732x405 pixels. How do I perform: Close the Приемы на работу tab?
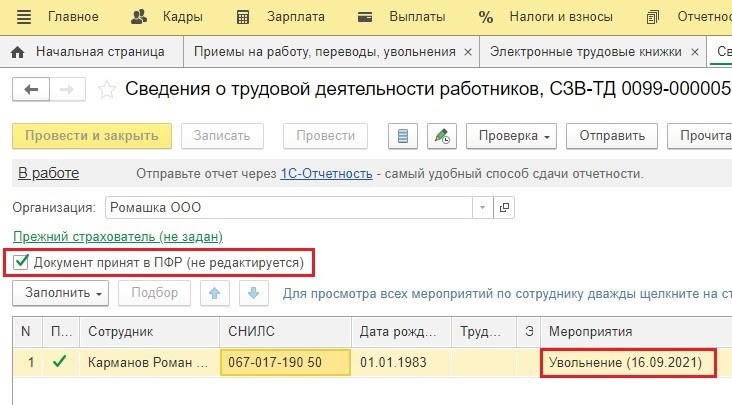click(468, 51)
